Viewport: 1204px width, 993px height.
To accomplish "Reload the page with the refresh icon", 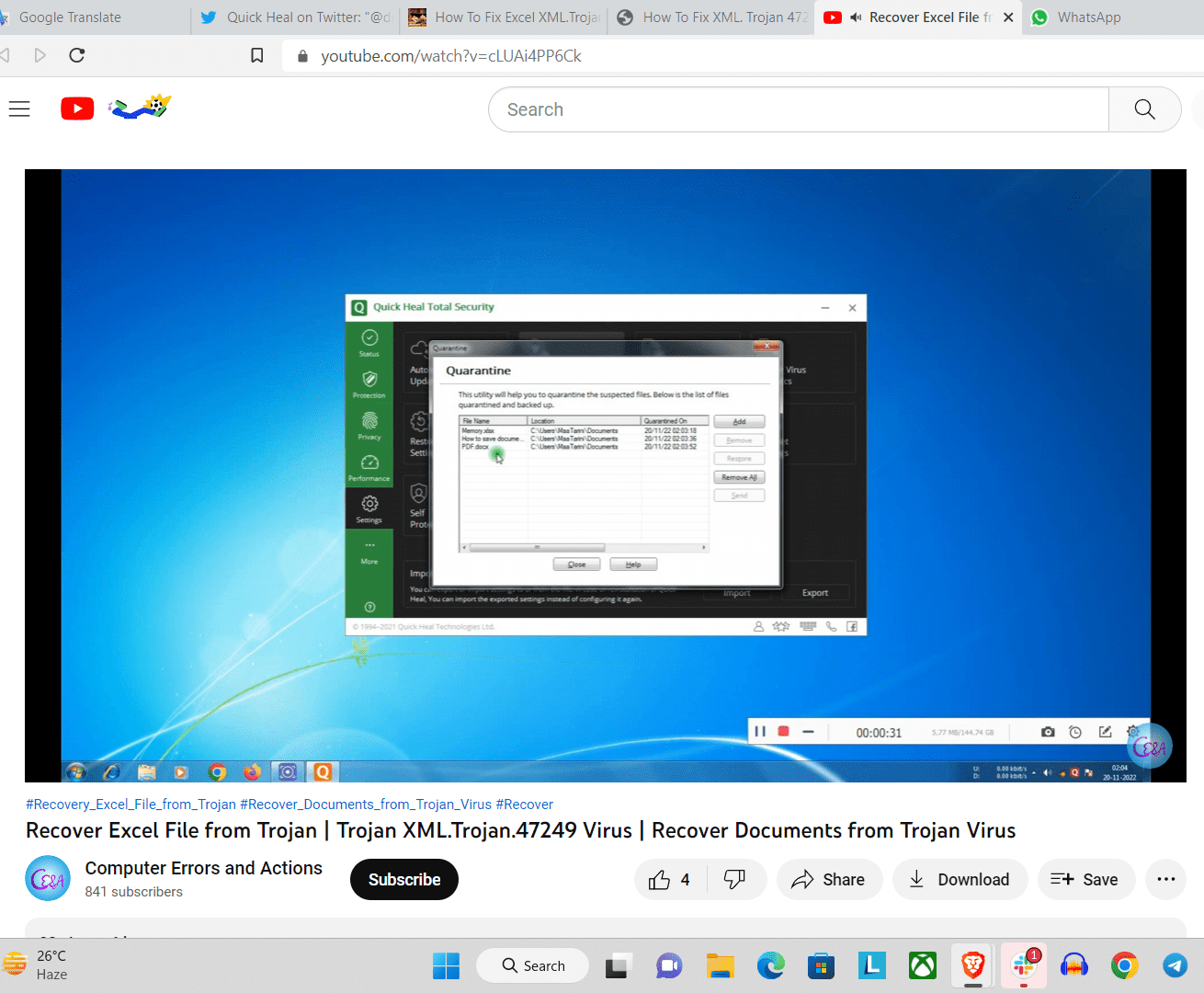I will tap(77, 56).
